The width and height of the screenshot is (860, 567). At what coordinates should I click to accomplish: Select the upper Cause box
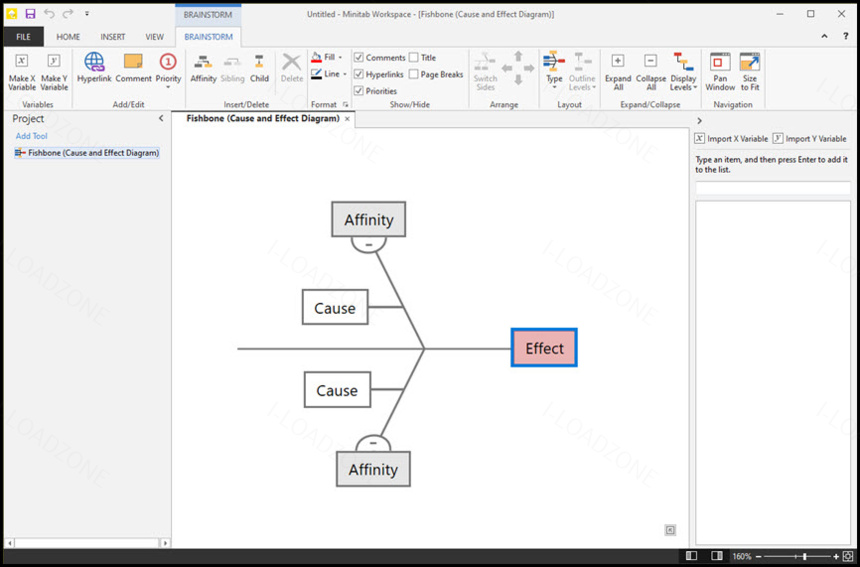pyautogui.click(x=335, y=308)
